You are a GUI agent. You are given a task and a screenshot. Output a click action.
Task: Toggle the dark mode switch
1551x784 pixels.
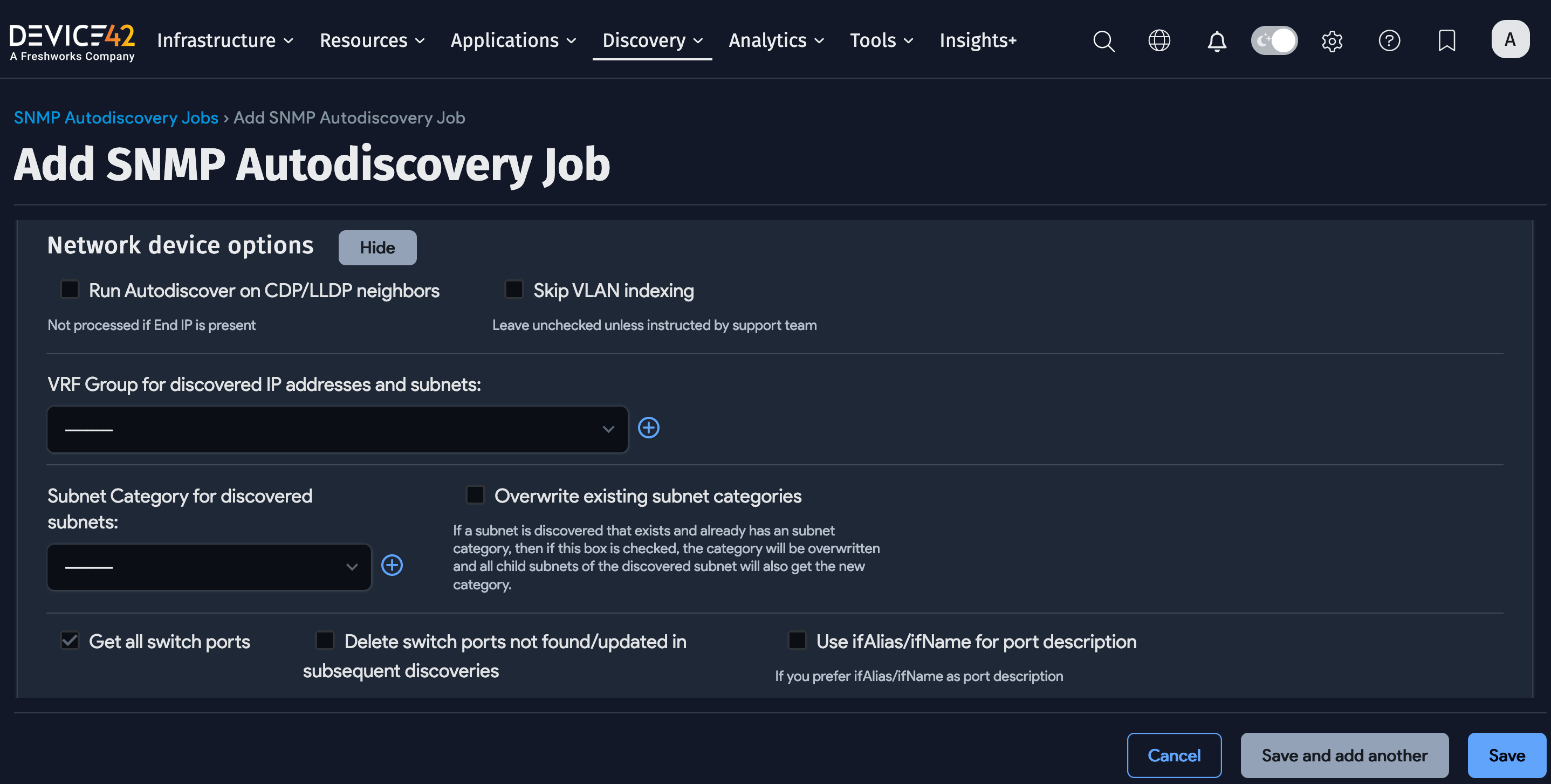pyautogui.click(x=1274, y=41)
